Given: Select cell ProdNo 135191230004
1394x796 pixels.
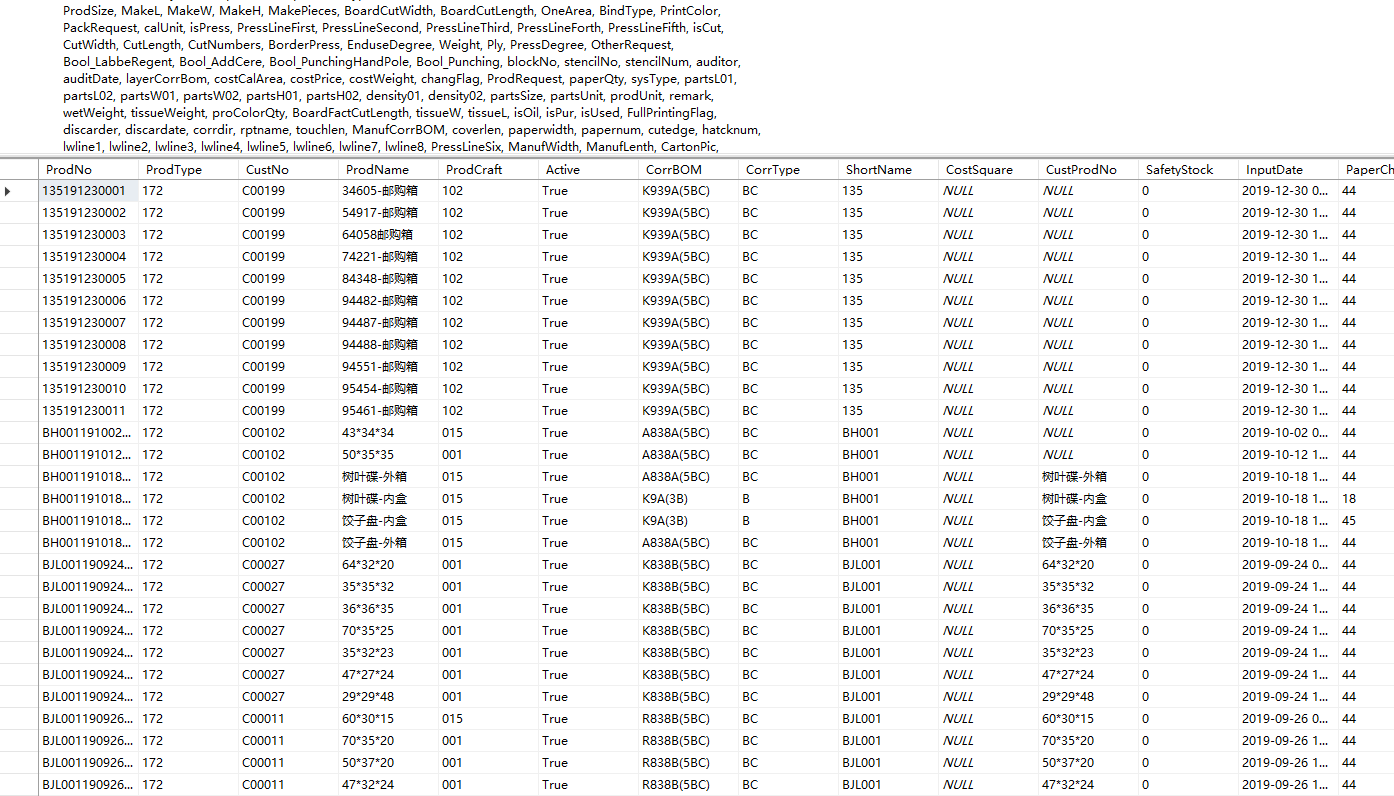Looking at the screenshot, I should pyautogui.click(x=88, y=257).
